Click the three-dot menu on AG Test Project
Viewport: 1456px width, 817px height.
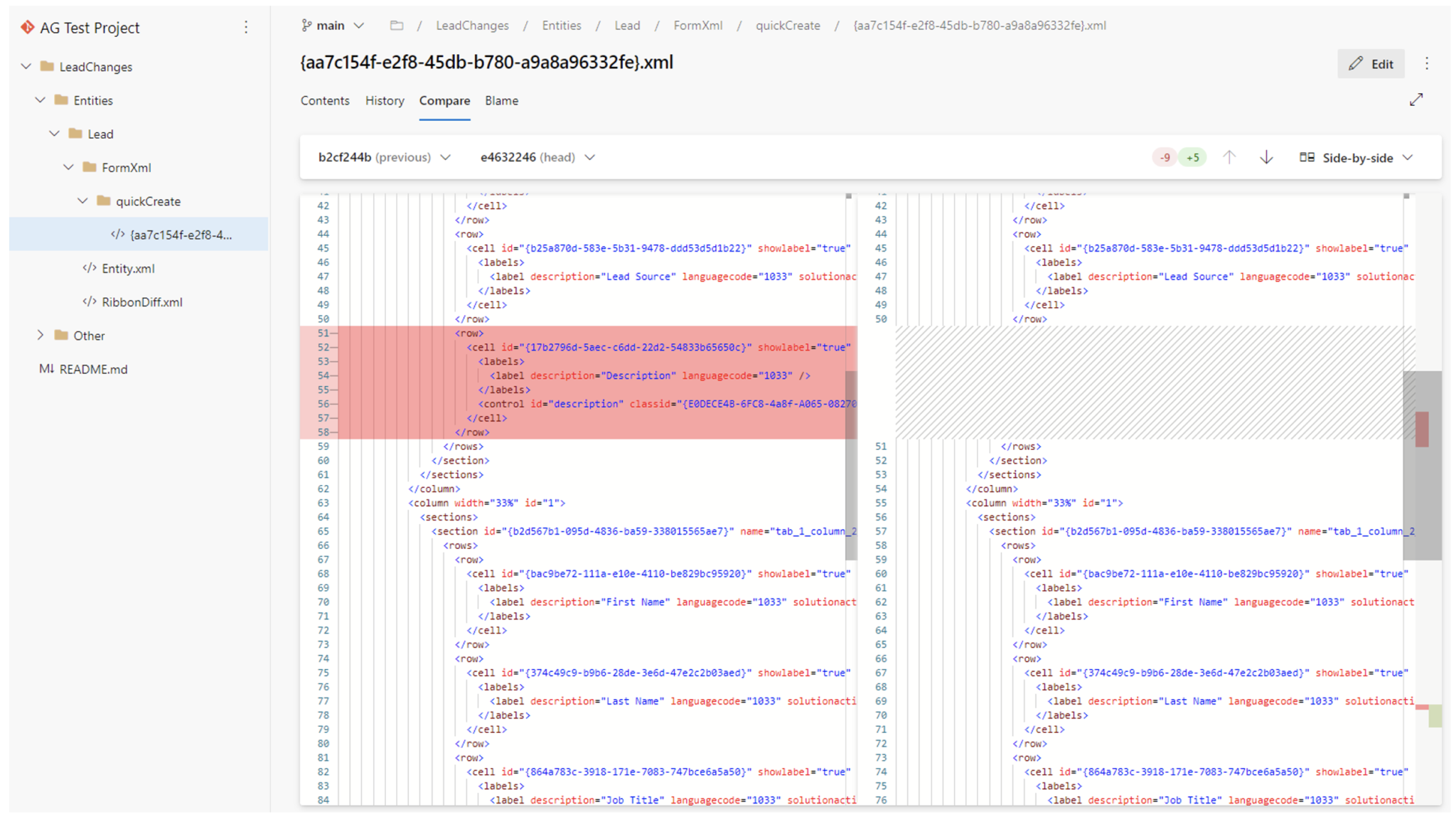pyautogui.click(x=249, y=28)
